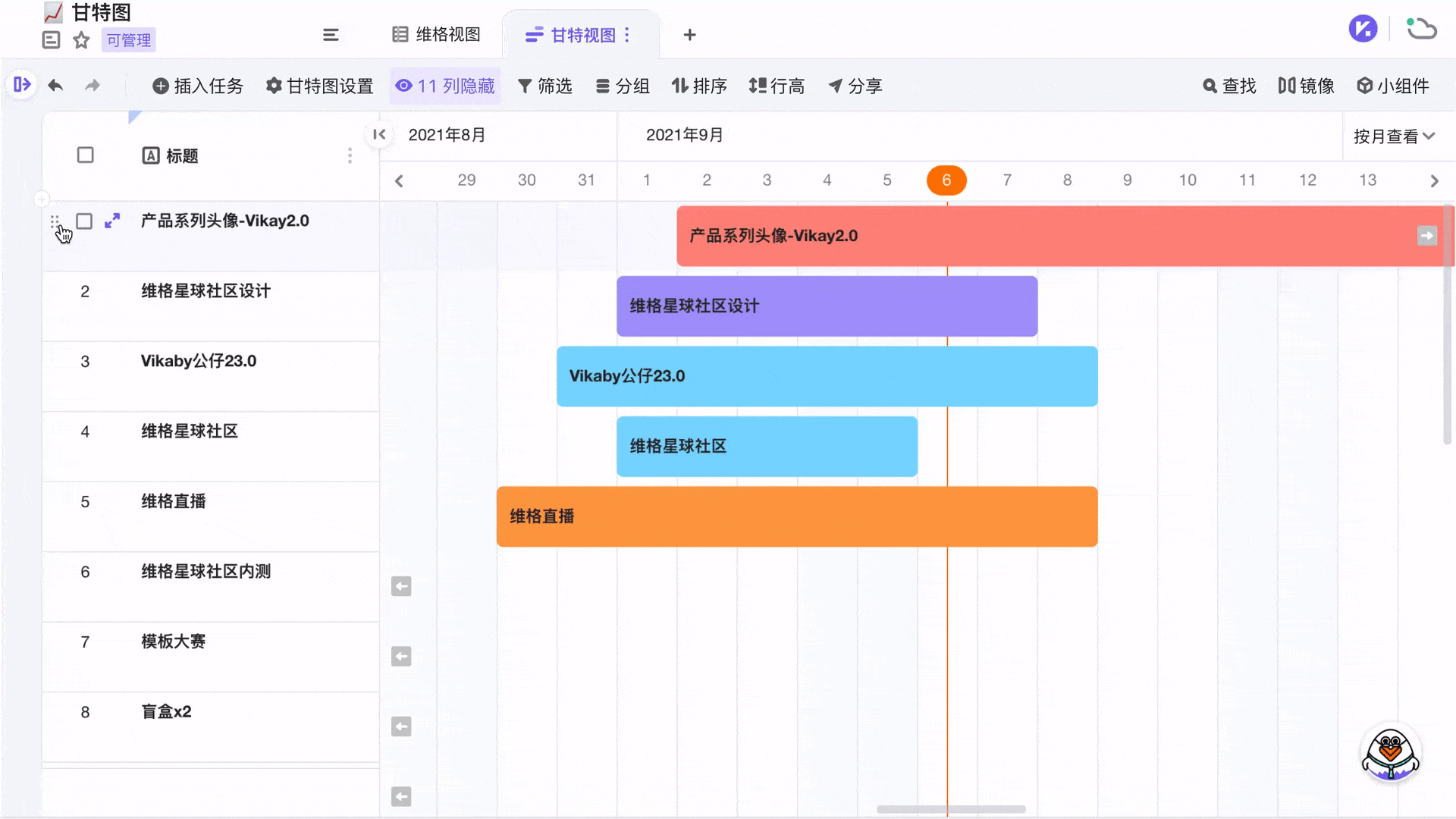Click the 插入任务 plus icon

(x=160, y=86)
